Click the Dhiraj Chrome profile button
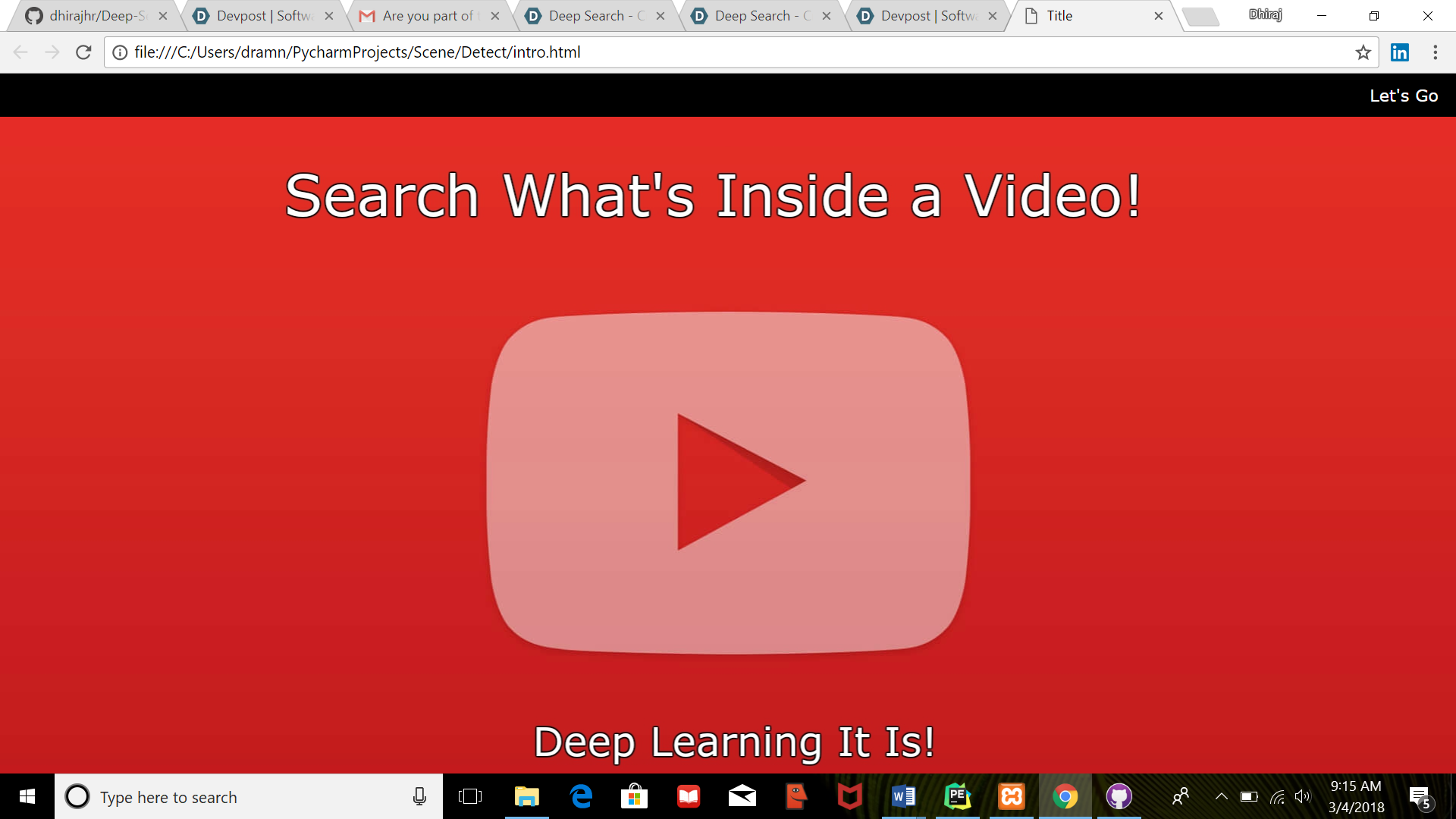Viewport: 1456px width, 819px height. [1265, 14]
